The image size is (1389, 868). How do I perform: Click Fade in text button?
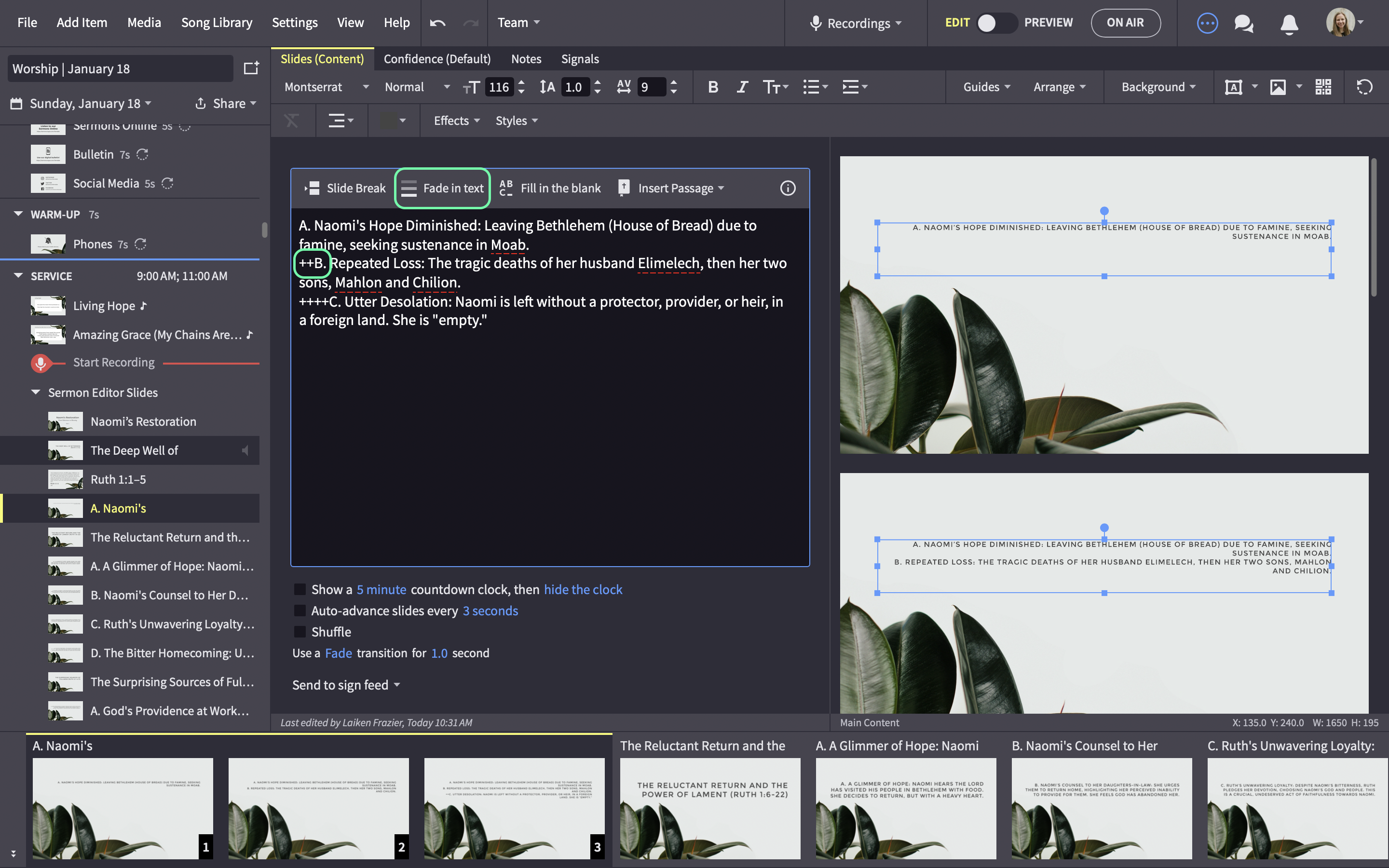click(442, 188)
